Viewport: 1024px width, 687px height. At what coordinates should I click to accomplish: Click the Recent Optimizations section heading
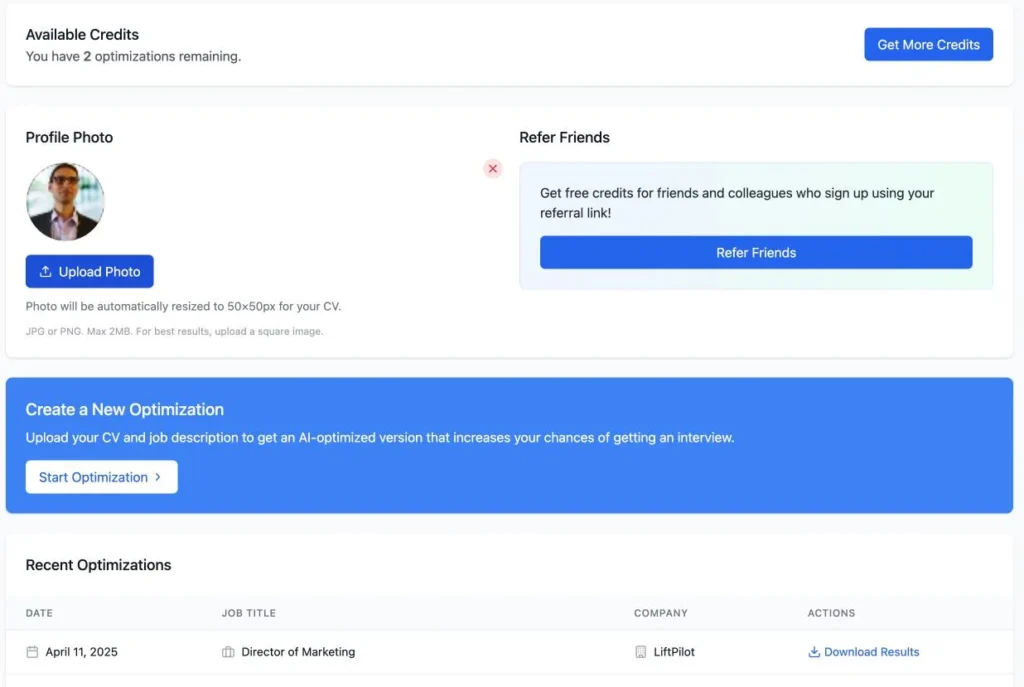pos(98,565)
